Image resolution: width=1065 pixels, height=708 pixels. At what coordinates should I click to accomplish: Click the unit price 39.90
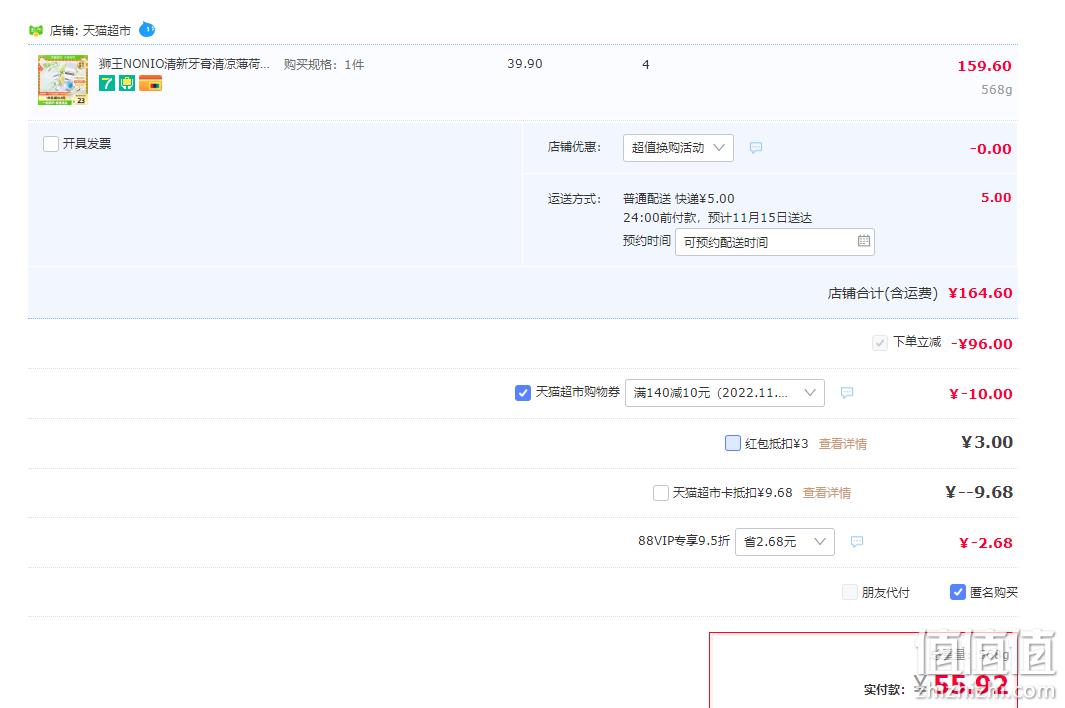[524, 64]
